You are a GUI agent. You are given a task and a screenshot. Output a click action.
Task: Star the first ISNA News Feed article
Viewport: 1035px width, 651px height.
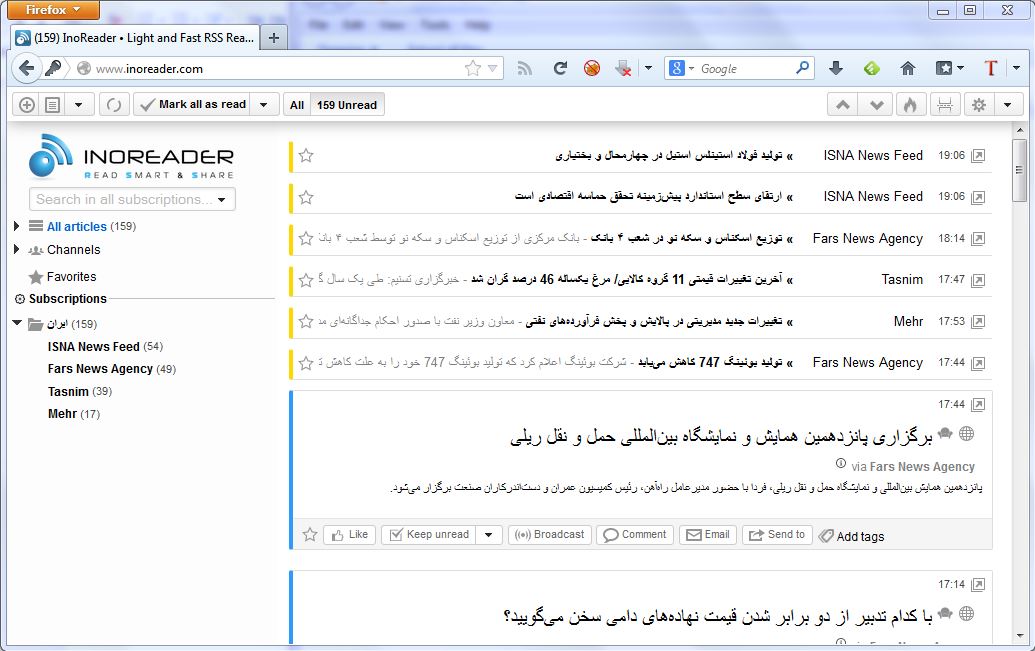(306, 156)
